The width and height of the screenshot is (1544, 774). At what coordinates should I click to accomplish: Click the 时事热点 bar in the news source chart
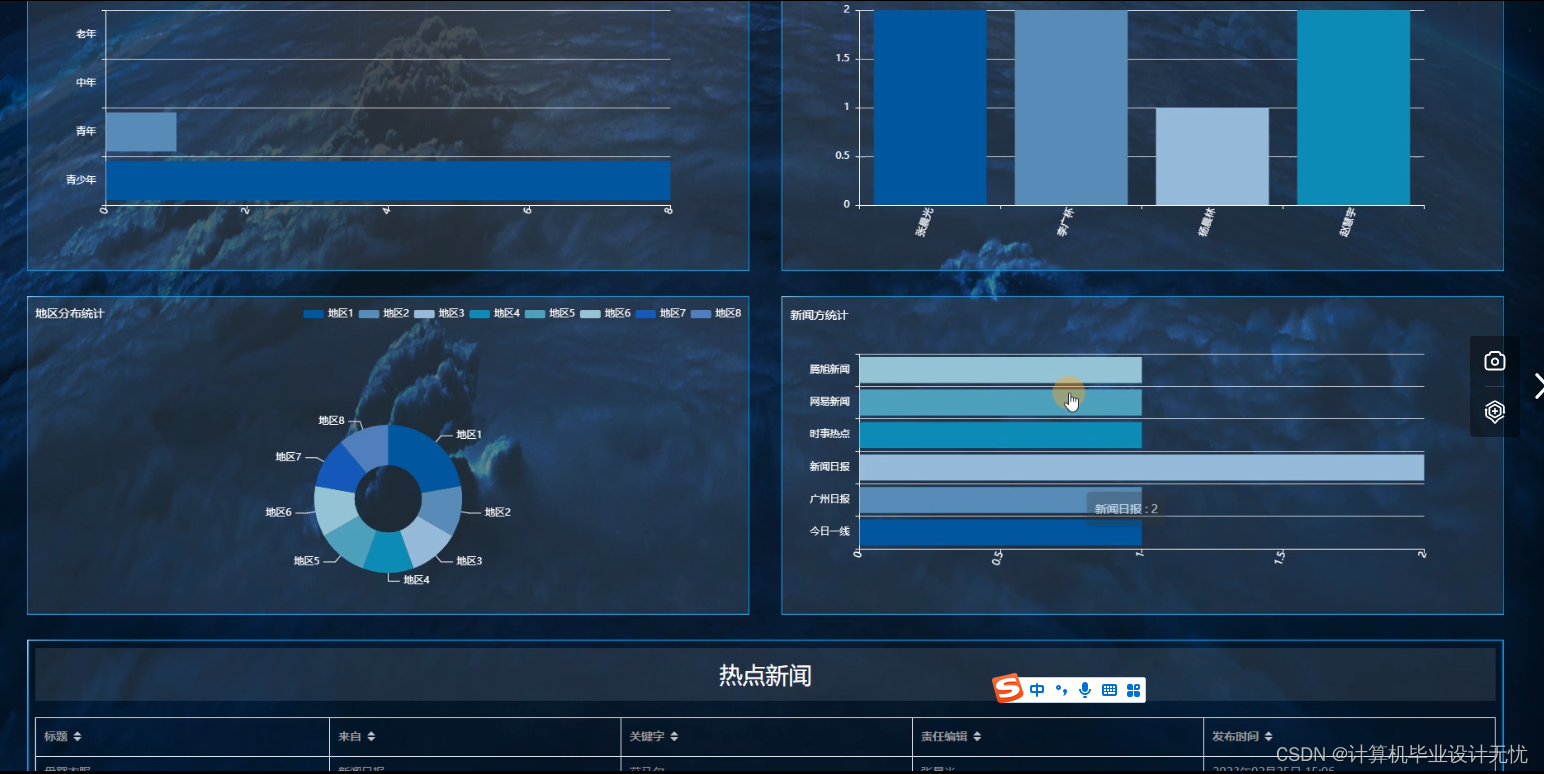click(1000, 435)
